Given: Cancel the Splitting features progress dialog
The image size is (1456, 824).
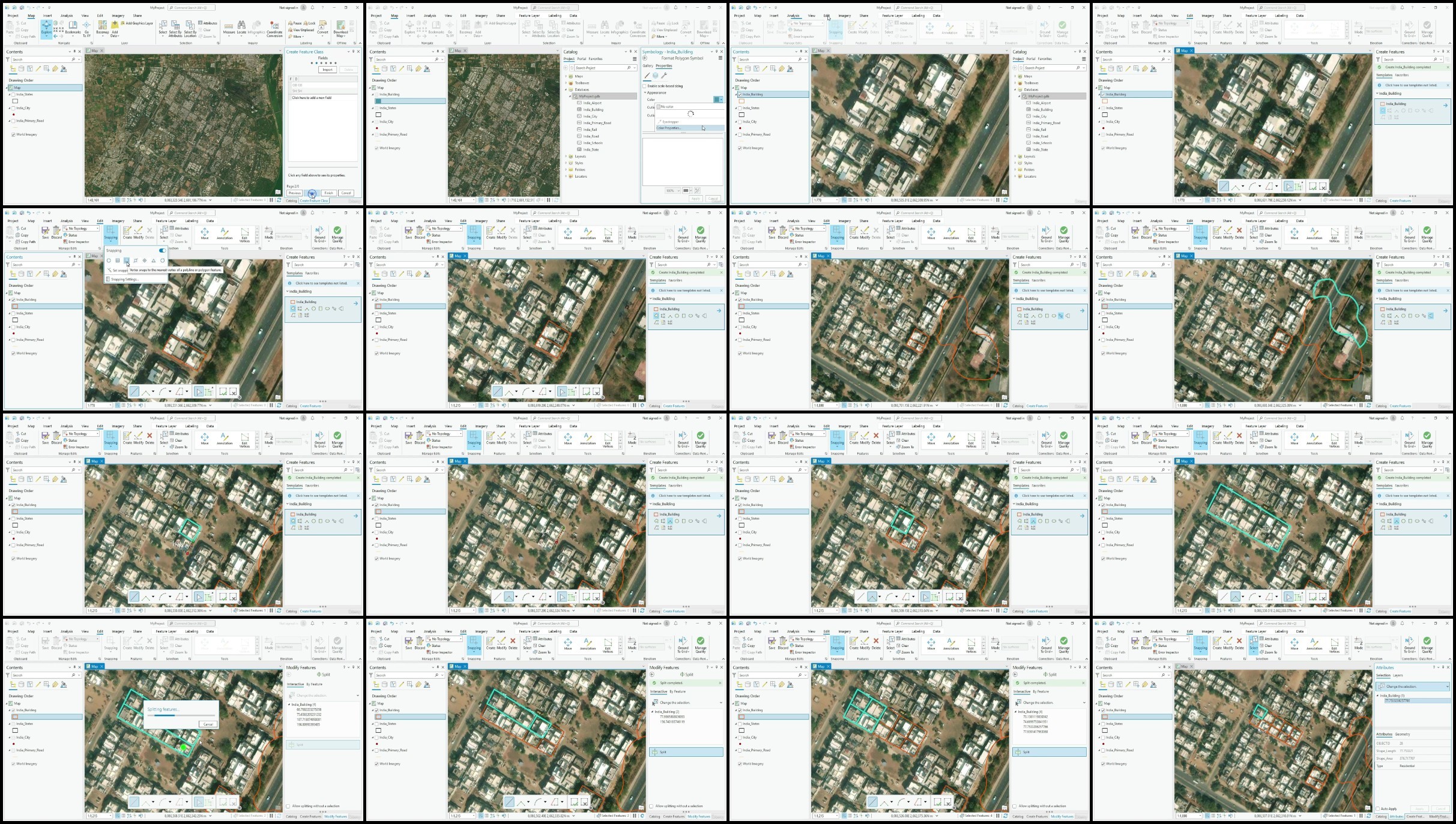Looking at the screenshot, I should pos(208,724).
